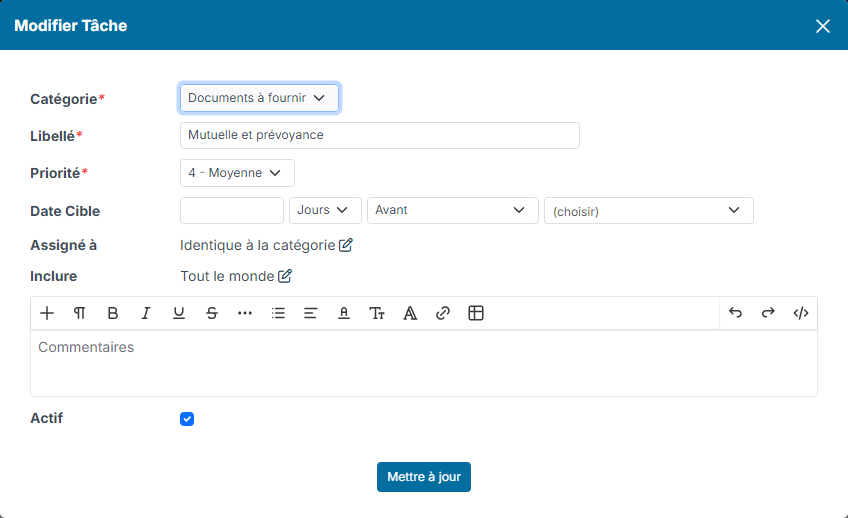Open the Avant dropdown
The height and width of the screenshot is (518, 848).
(x=453, y=210)
